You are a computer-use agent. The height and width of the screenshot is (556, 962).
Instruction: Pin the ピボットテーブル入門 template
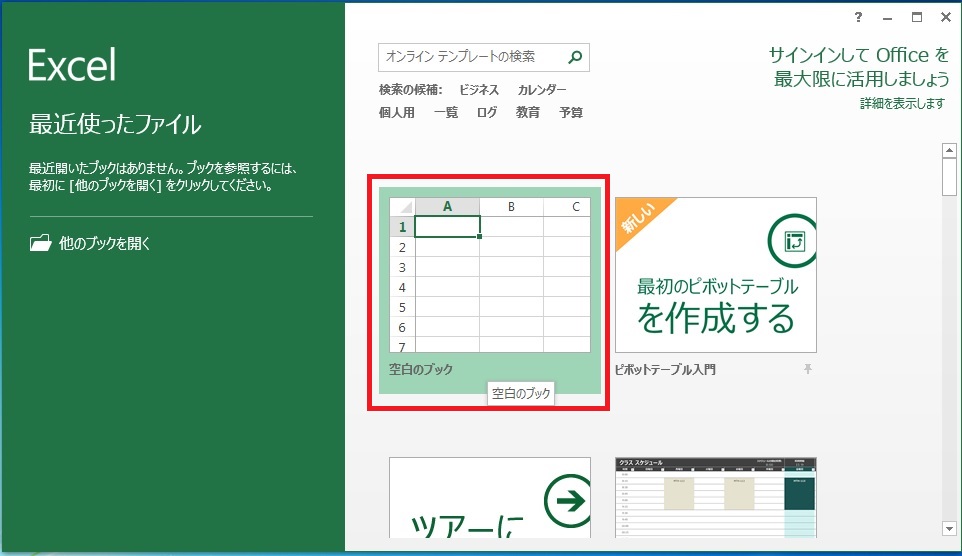pyautogui.click(x=808, y=369)
